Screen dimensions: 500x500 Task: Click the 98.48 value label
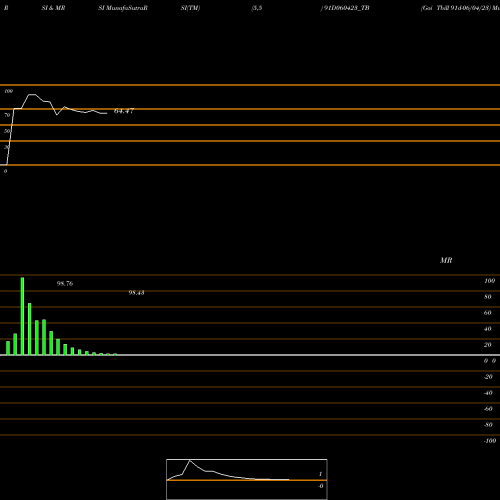pyautogui.click(x=136, y=293)
